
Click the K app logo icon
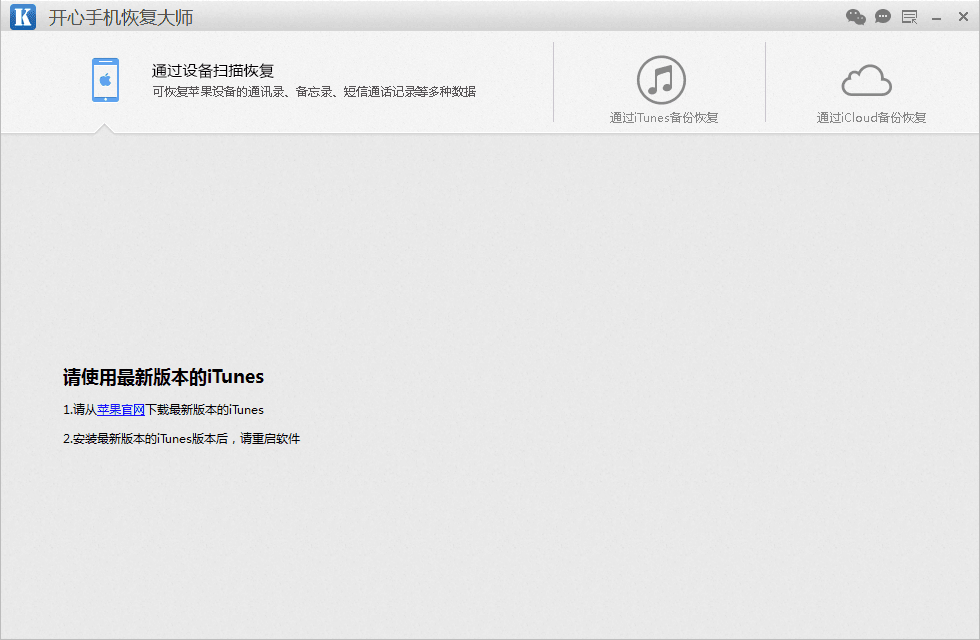coord(22,16)
